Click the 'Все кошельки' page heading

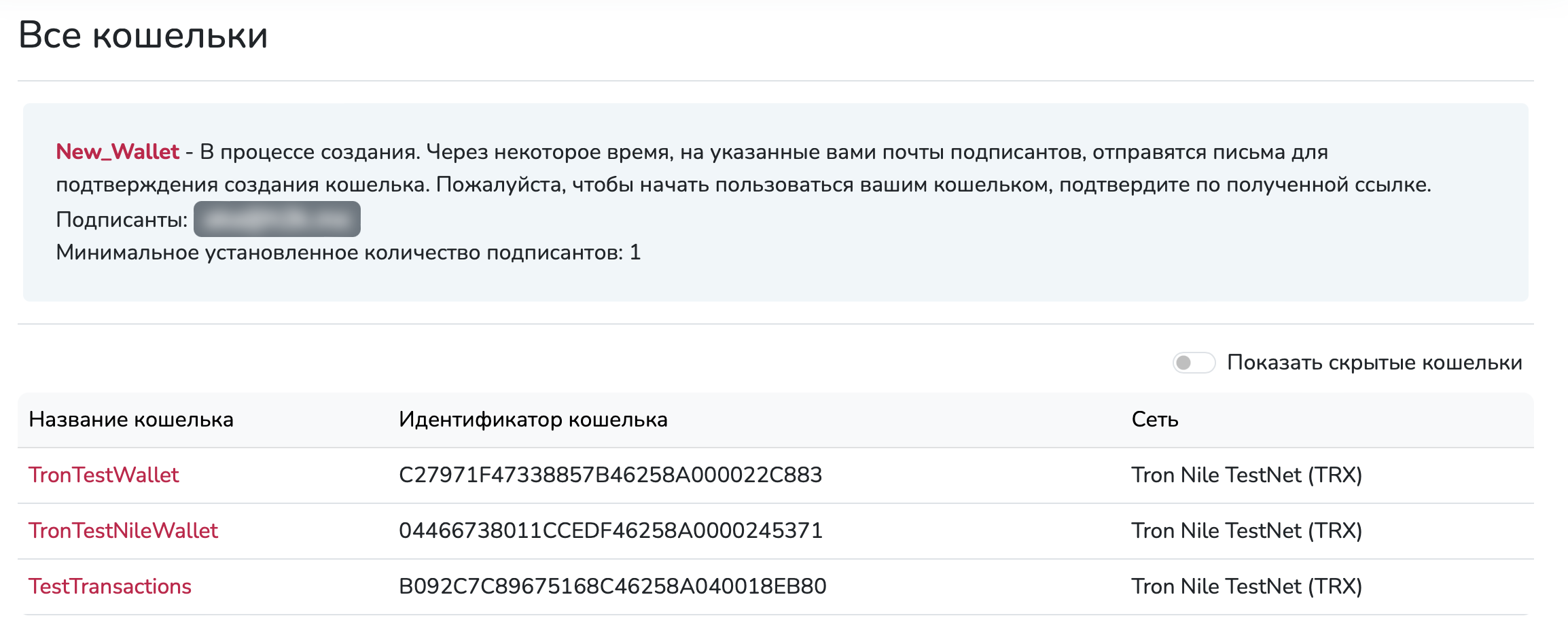[x=143, y=35]
